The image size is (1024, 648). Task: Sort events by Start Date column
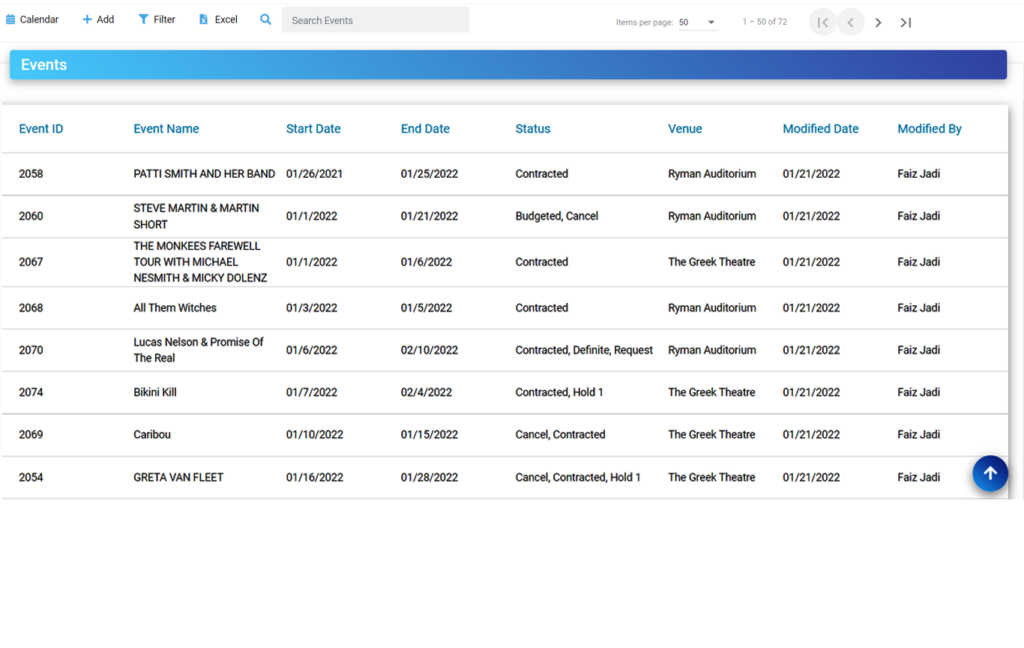(313, 128)
